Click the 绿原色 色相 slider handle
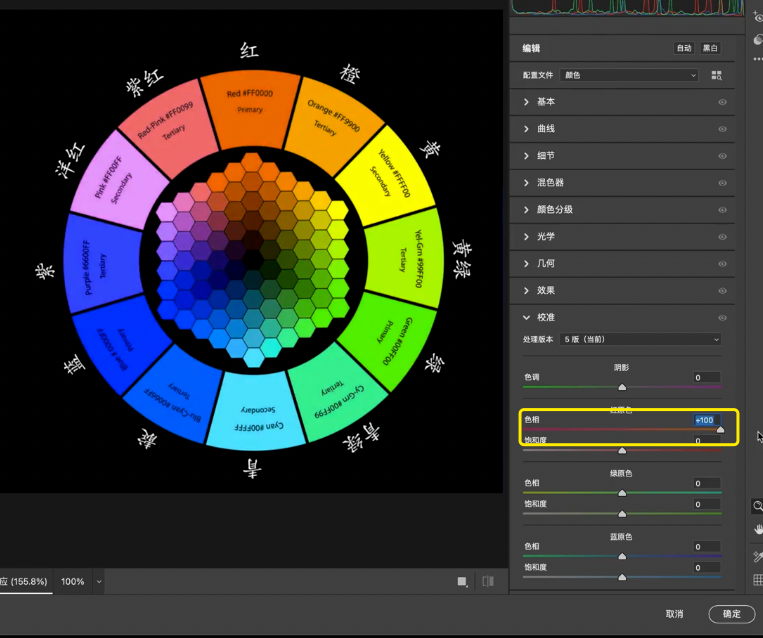This screenshot has height=638, width=763. click(622, 493)
